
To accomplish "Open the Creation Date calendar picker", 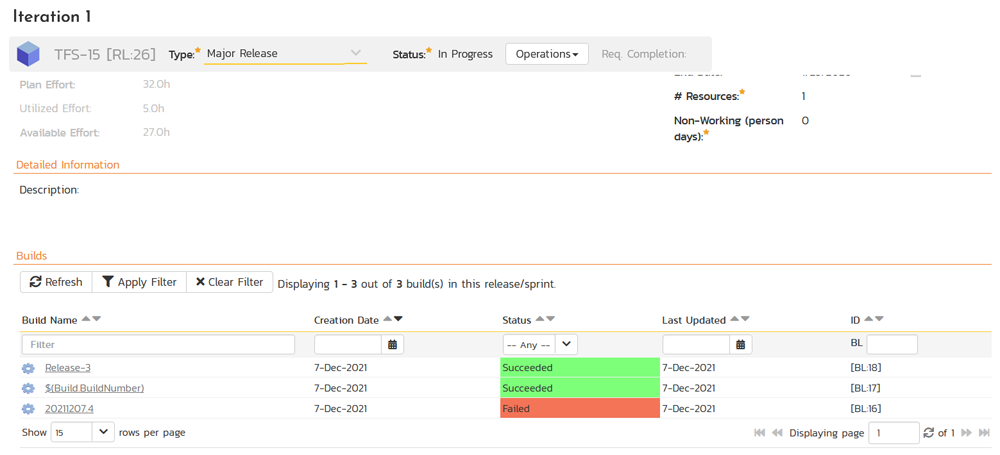I will [x=393, y=344].
